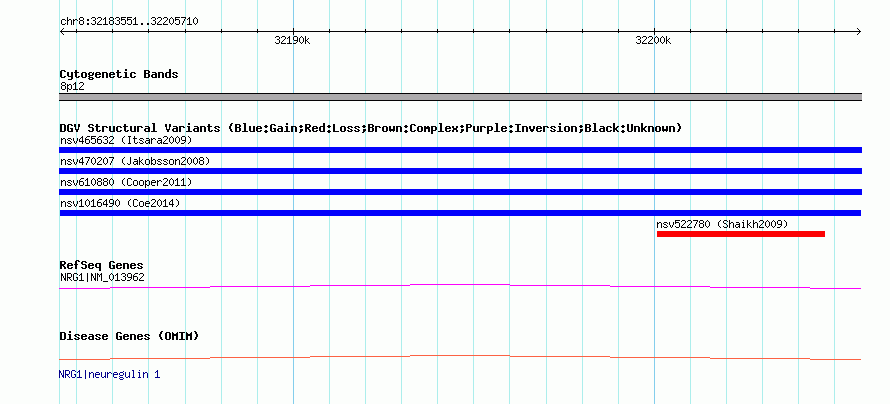Open the nsv465632 (Itsara2009) label
The height and width of the screenshot is (404, 890).
[x=126, y=140]
